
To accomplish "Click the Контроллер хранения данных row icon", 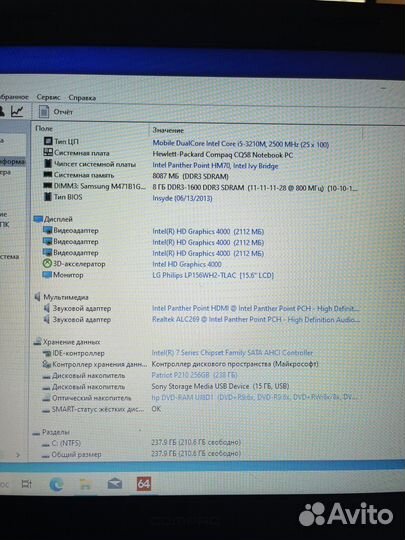I will 46,364.
